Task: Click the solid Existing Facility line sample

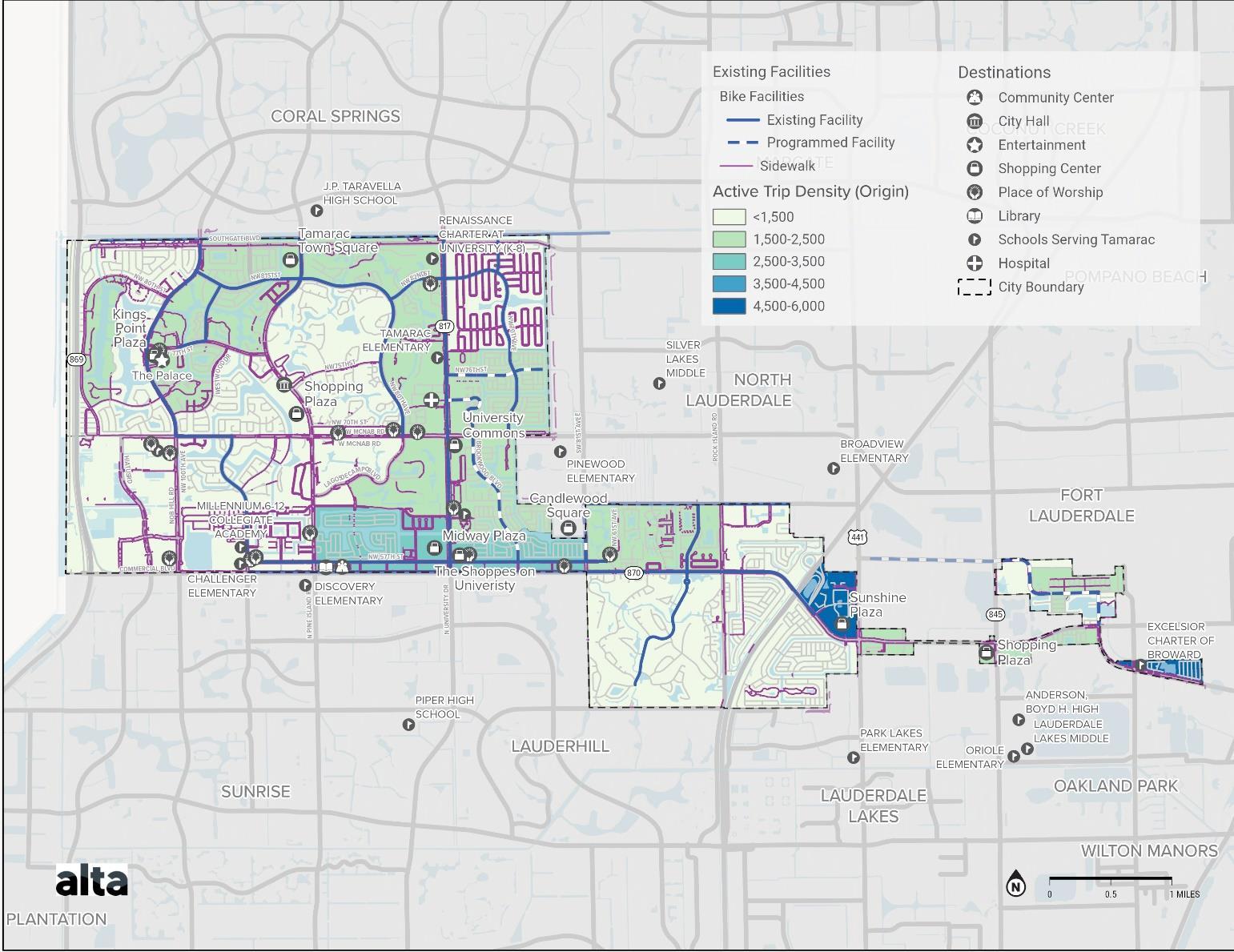Action: [742, 120]
